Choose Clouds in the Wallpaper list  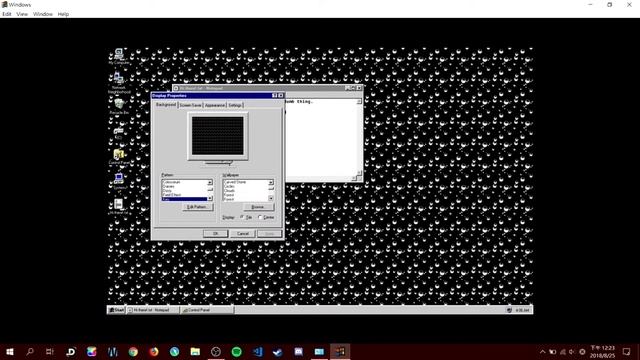coord(245,191)
